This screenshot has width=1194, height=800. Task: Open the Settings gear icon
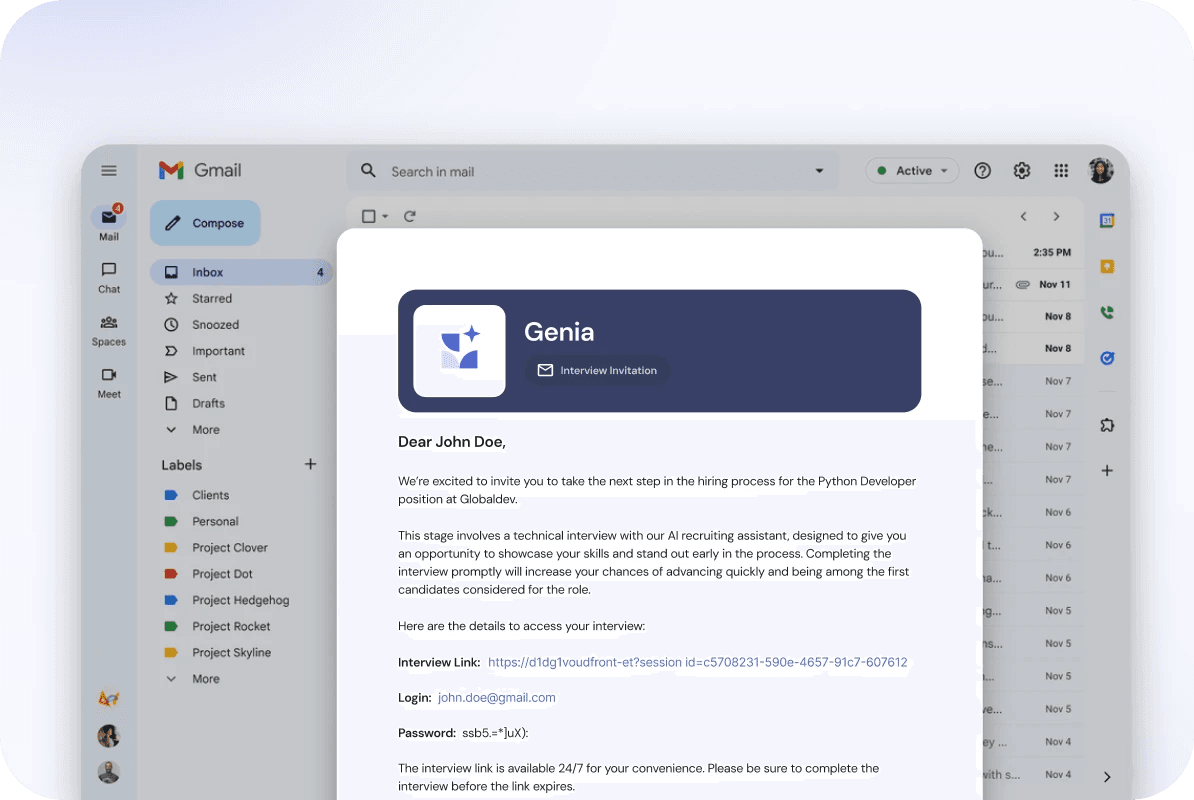pyautogui.click(x=1021, y=171)
